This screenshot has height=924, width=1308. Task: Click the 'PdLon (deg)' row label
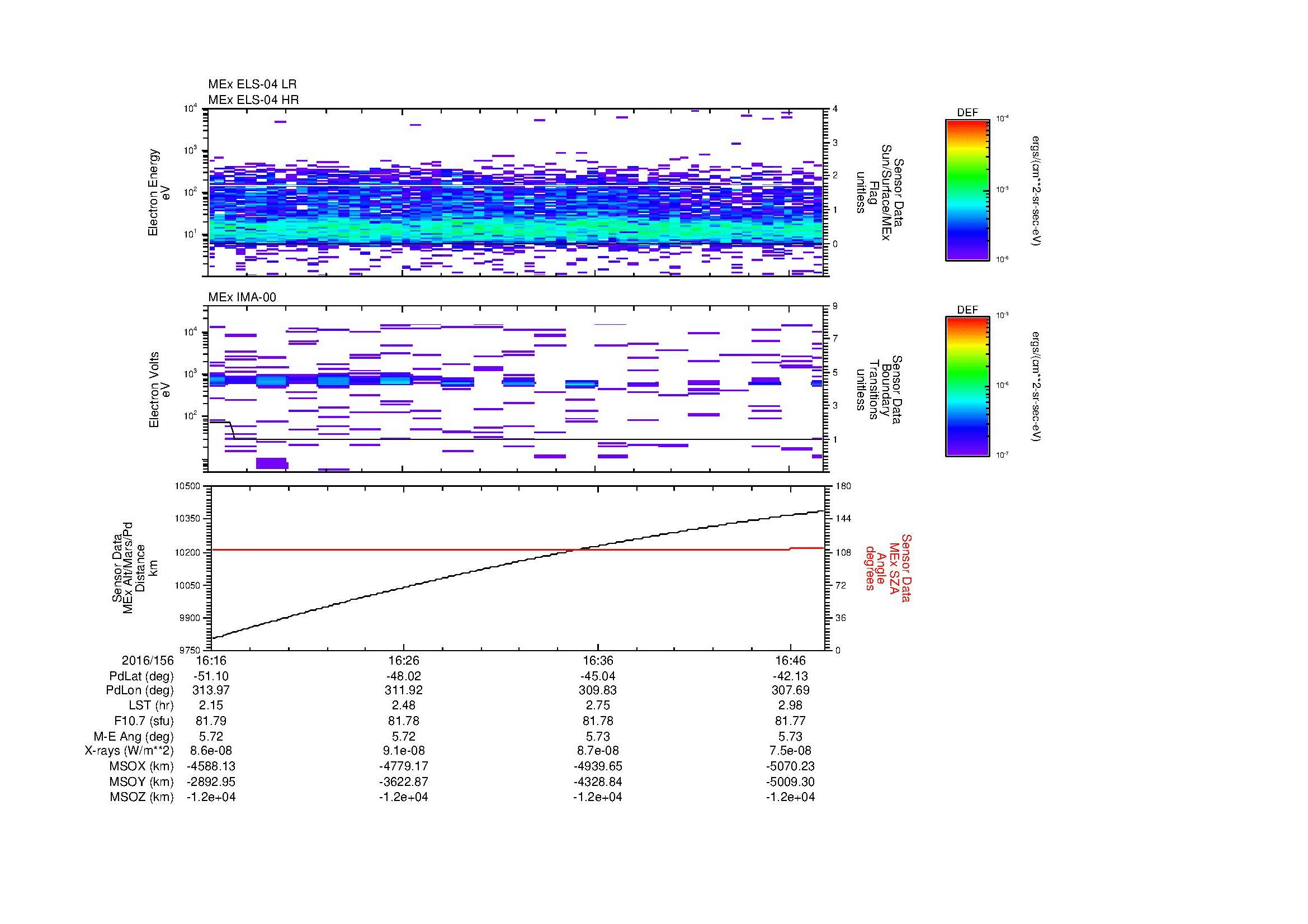click(140, 690)
